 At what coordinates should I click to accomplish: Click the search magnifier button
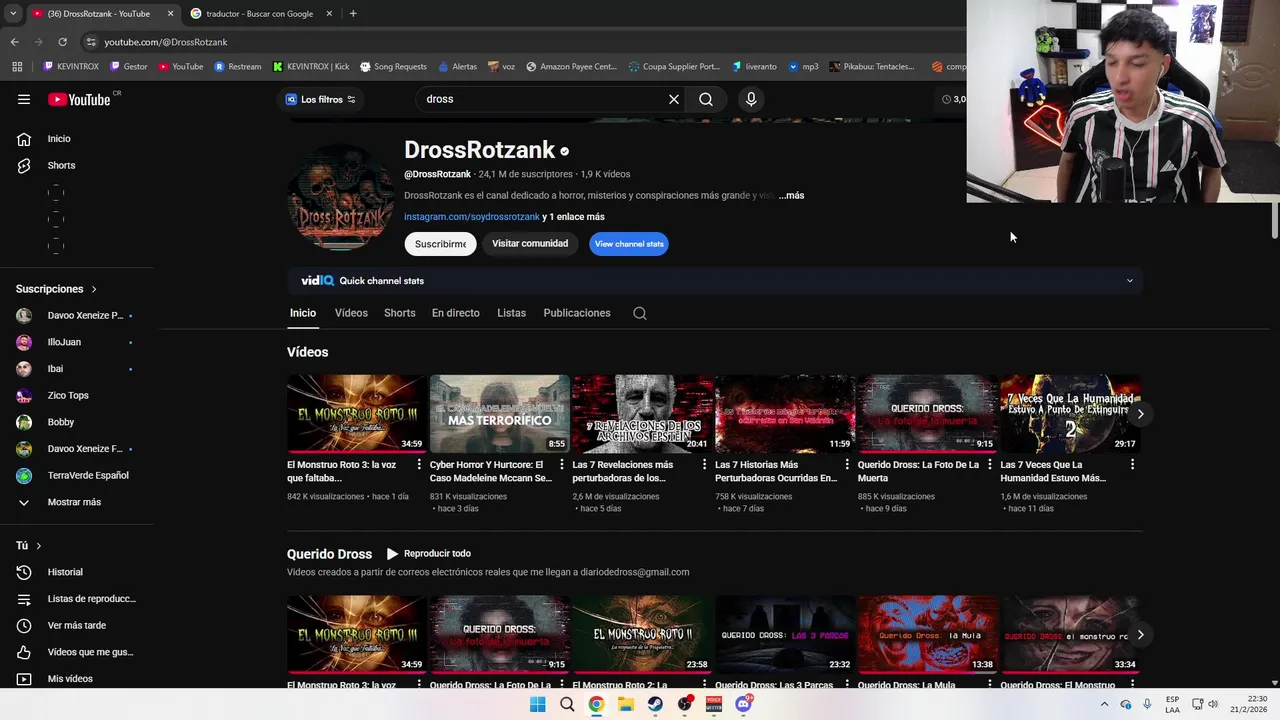pyautogui.click(x=706, y=99)
